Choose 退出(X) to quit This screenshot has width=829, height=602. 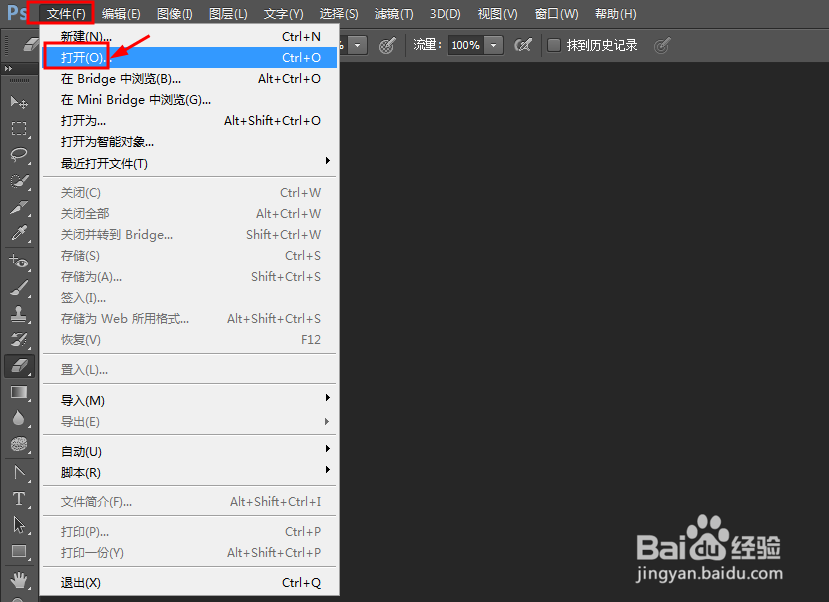190,582
